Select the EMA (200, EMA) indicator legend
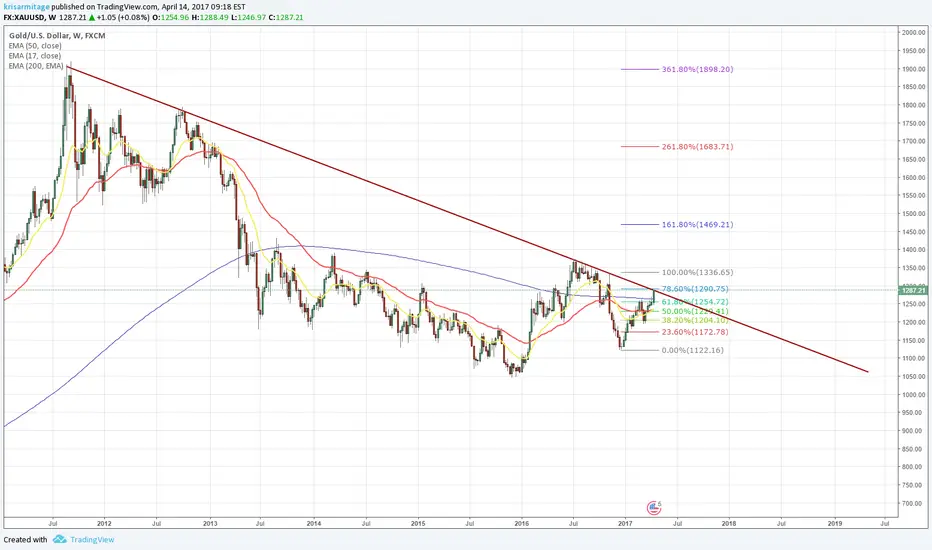 (x=36, y=66)
